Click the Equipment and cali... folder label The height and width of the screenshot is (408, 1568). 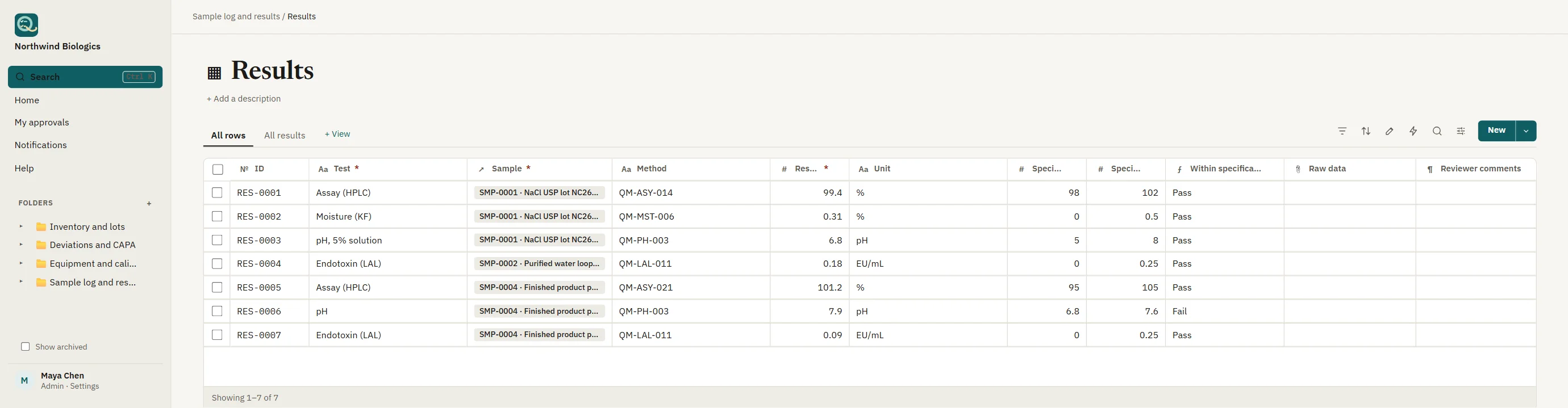[93, 263]
